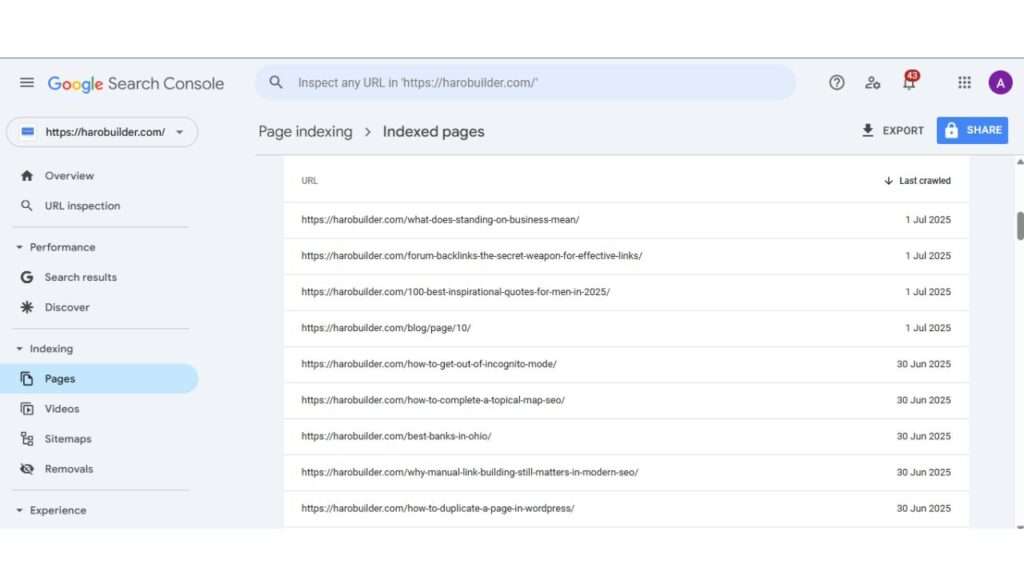Open the navigation hamburger menu
Viewport: 1024px width, 576px height.
tap(27, 83)
